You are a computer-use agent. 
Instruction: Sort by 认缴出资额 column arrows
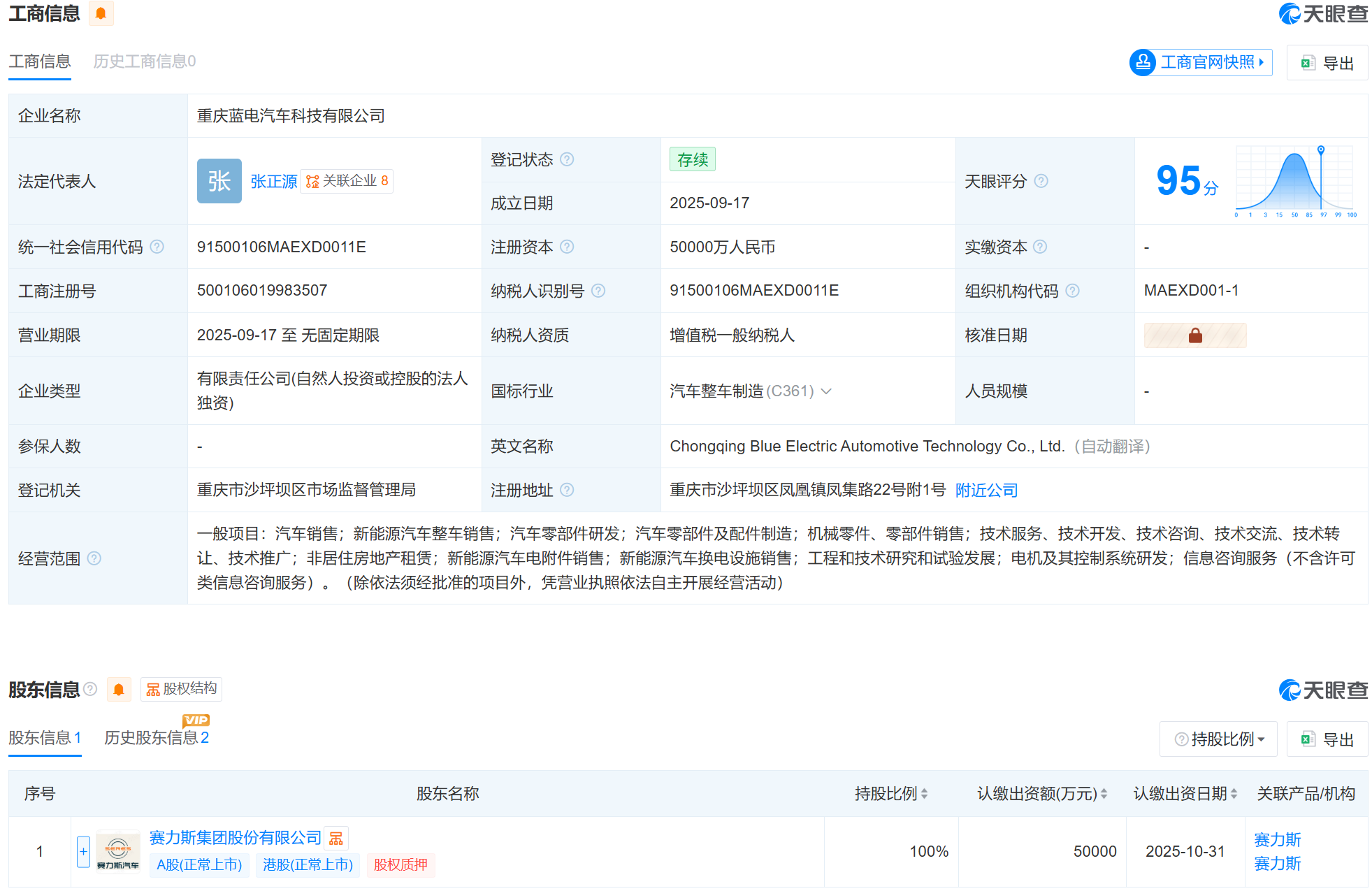1104,794
